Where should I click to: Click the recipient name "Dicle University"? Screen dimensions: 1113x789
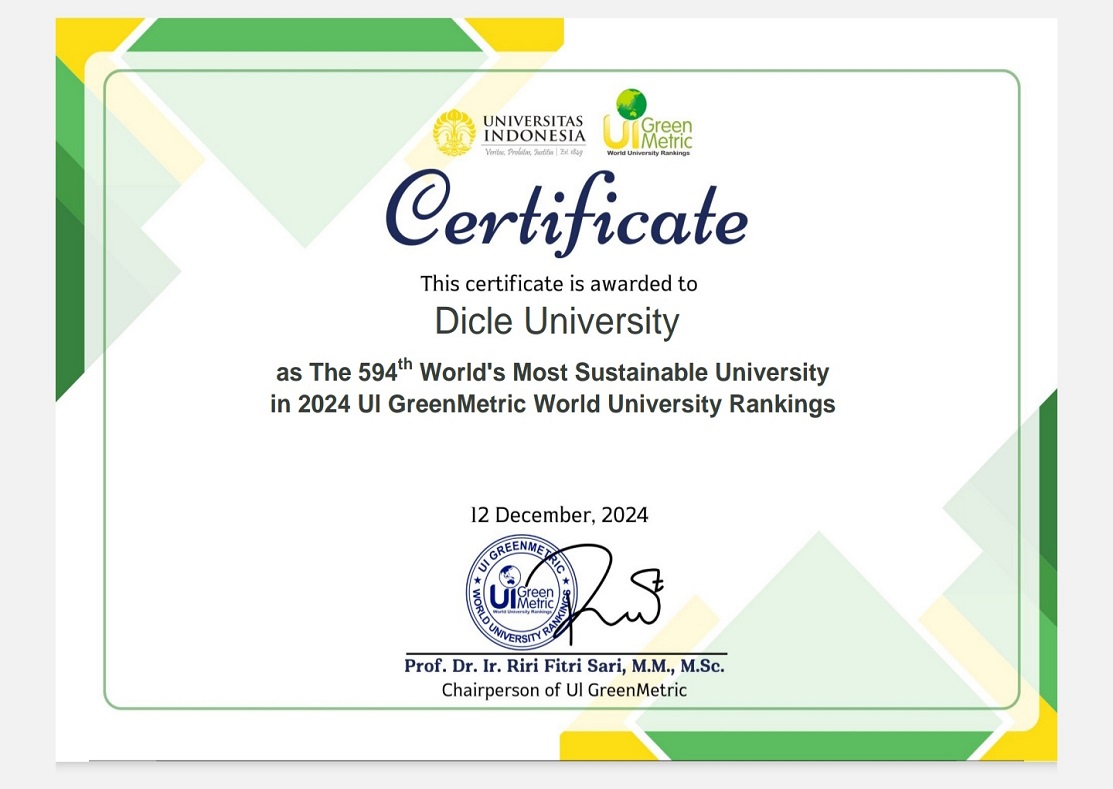(556, 321)
